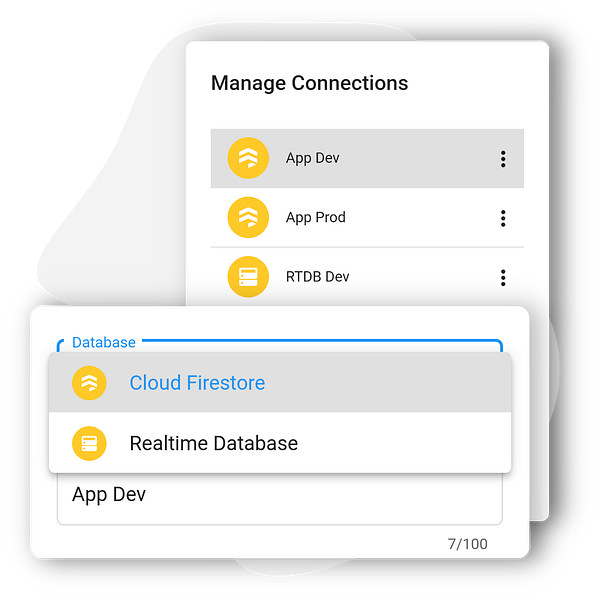Select the App Dev connection name in list
The height and width of the screenshot is (600, 600).
point(313,158)
